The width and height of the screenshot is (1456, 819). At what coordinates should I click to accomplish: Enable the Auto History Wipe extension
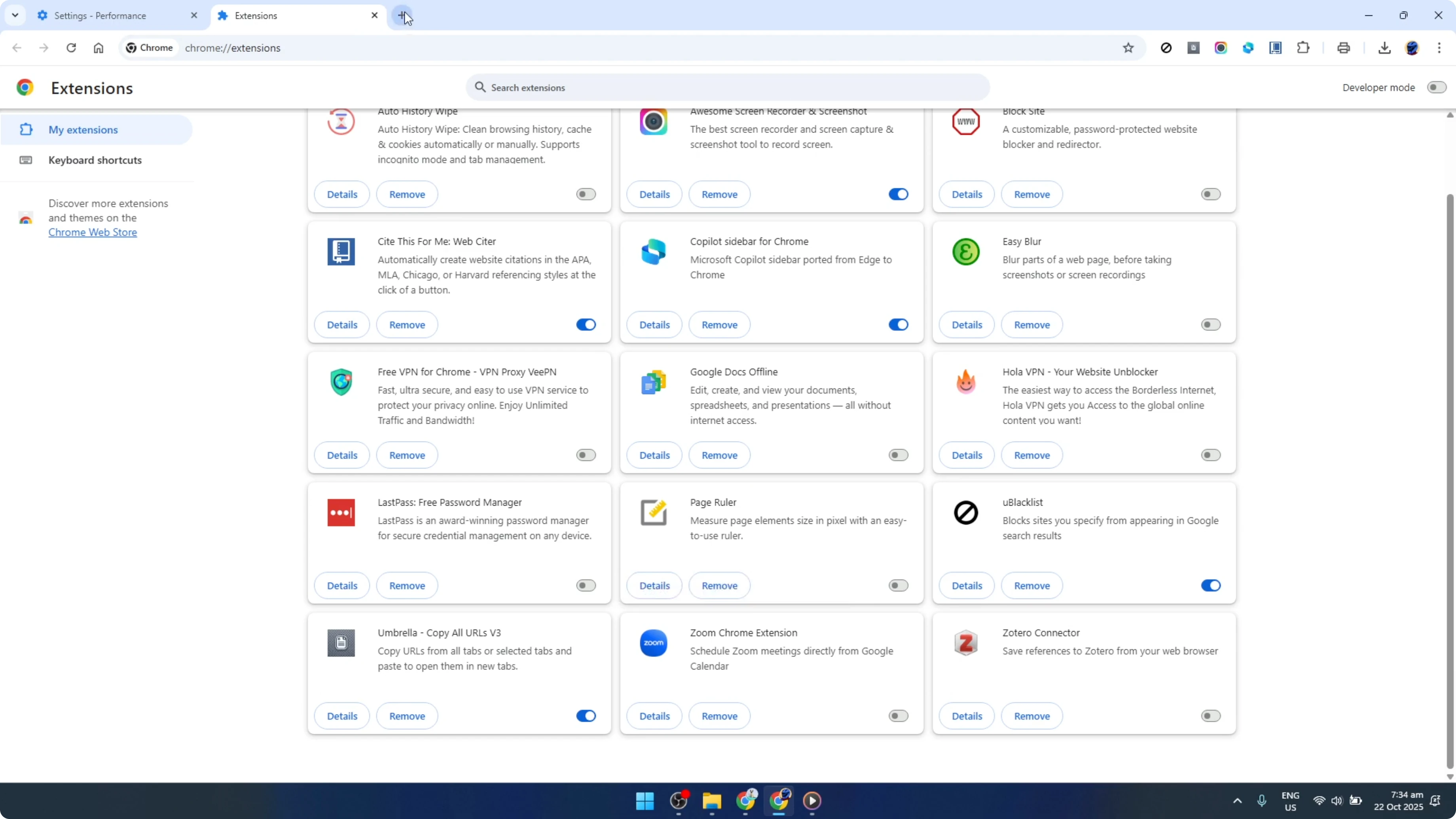[x=586, y=194]
